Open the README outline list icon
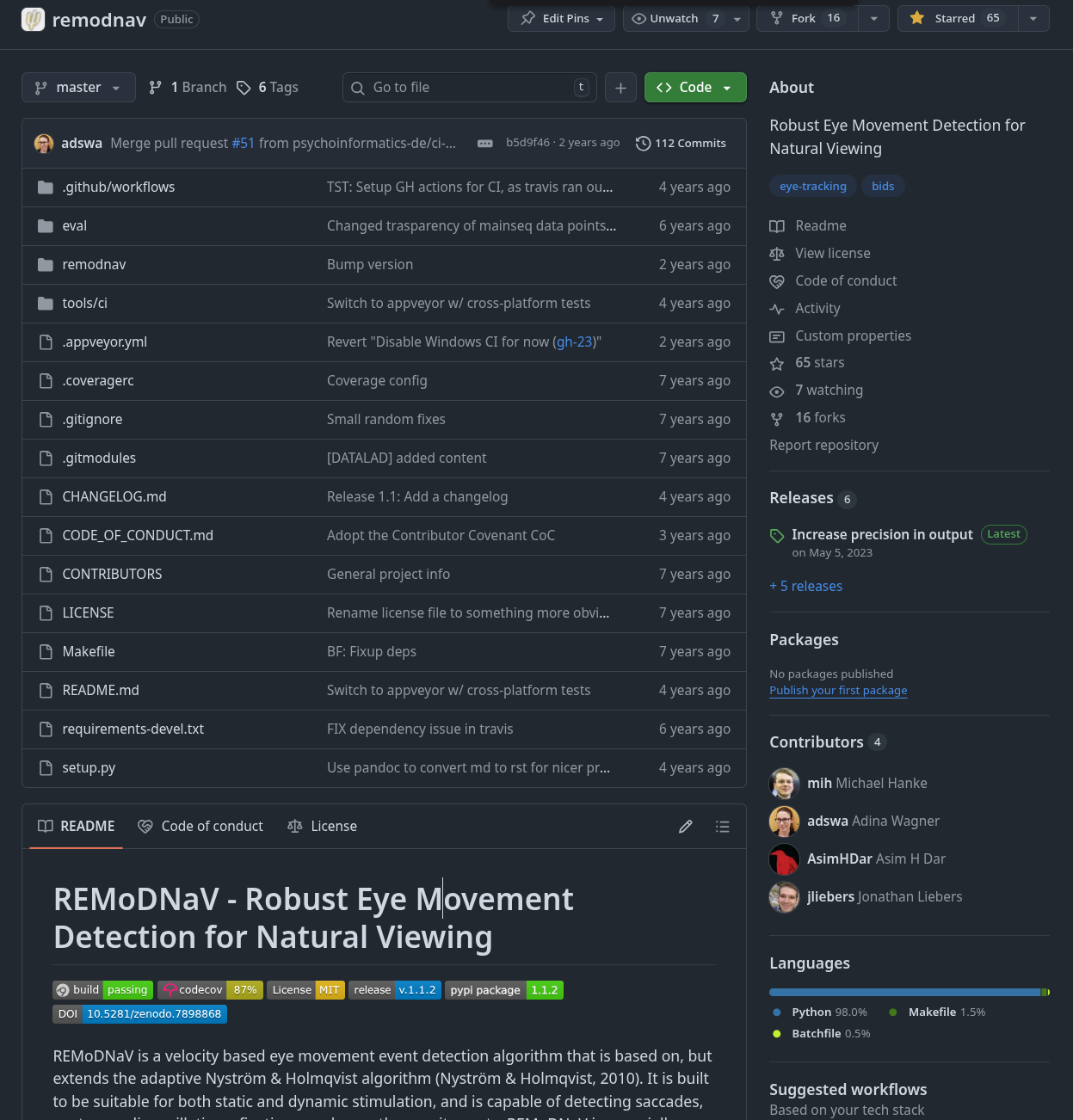The width and height of the screenshot is (1073, 1120). pos(722,827)
